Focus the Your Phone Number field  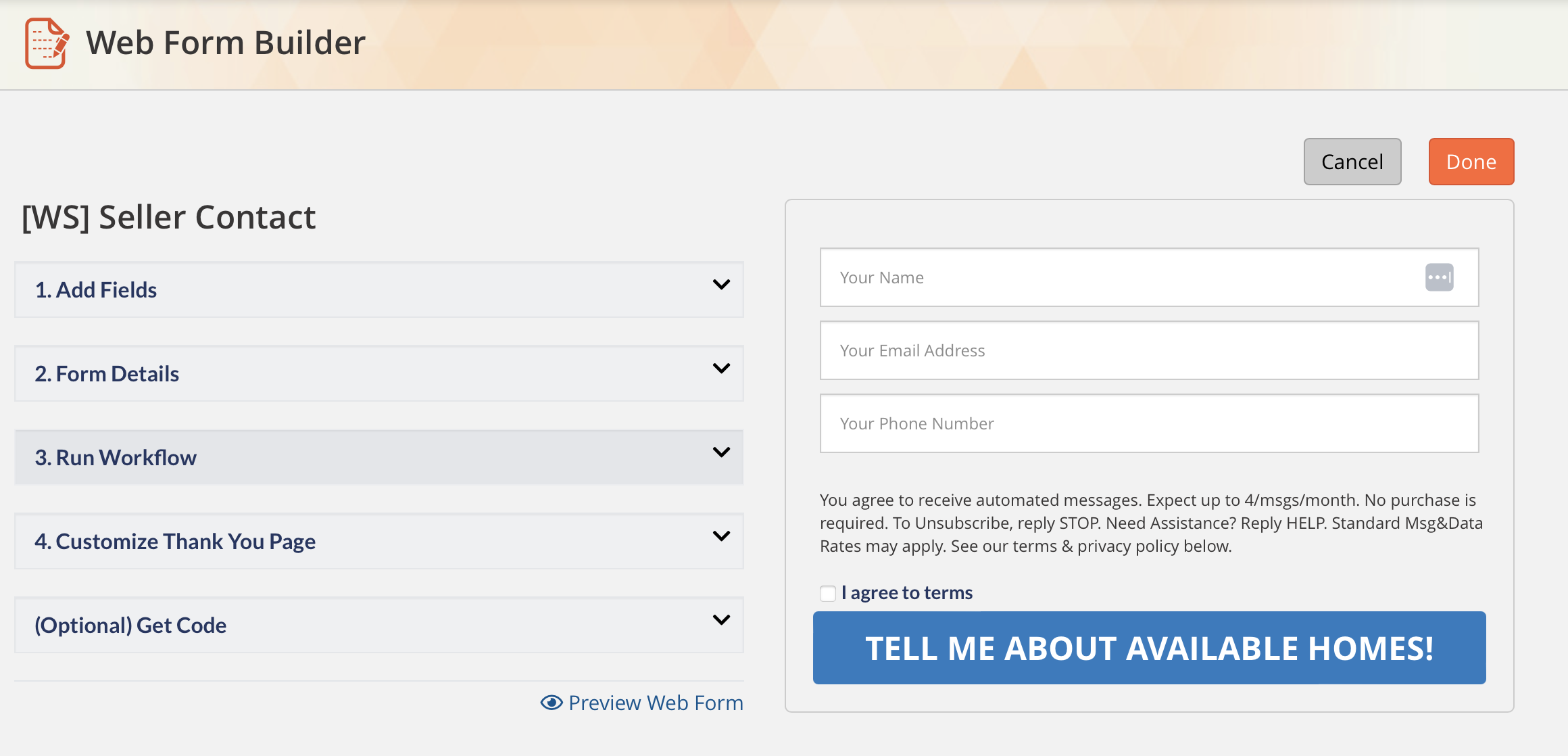1149,423
